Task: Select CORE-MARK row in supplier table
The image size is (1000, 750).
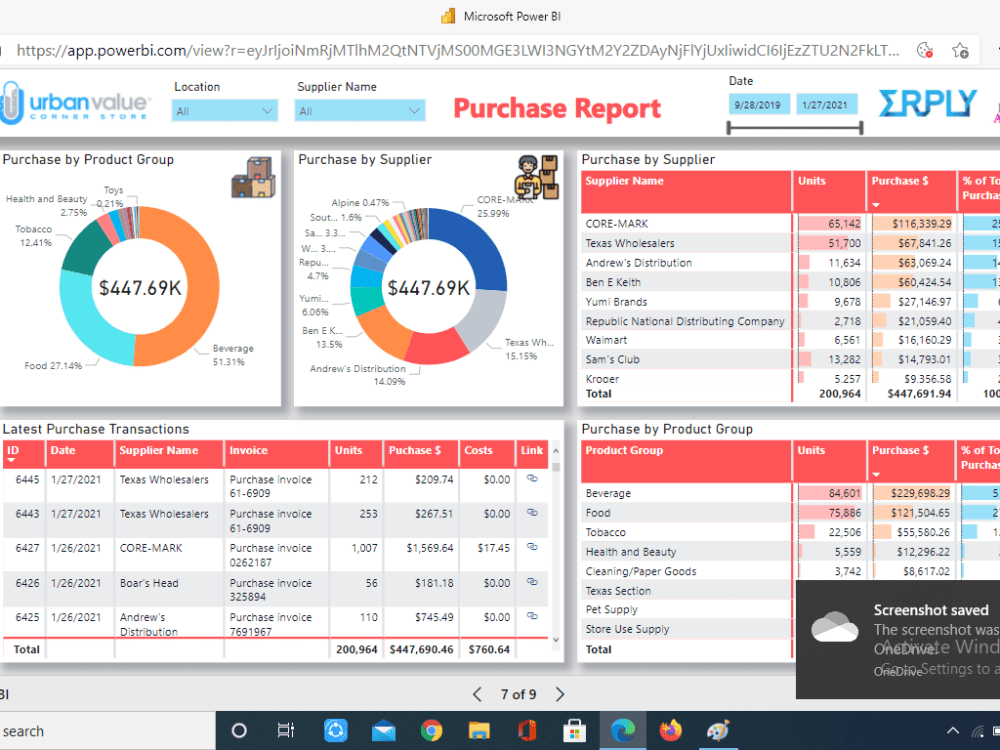Action: pos(790,224)
